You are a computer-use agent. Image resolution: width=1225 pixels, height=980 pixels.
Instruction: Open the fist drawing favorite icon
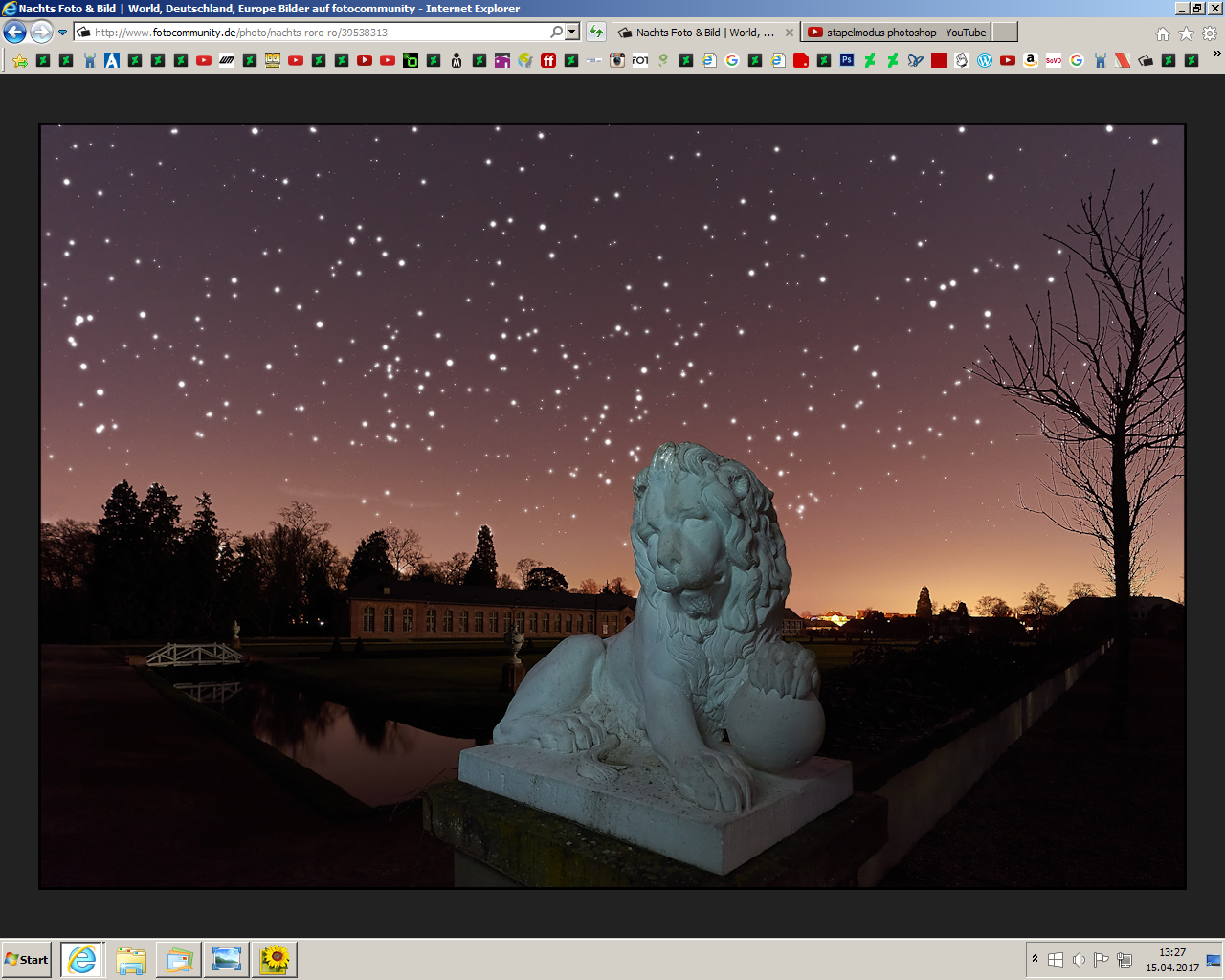pos(962,60)
